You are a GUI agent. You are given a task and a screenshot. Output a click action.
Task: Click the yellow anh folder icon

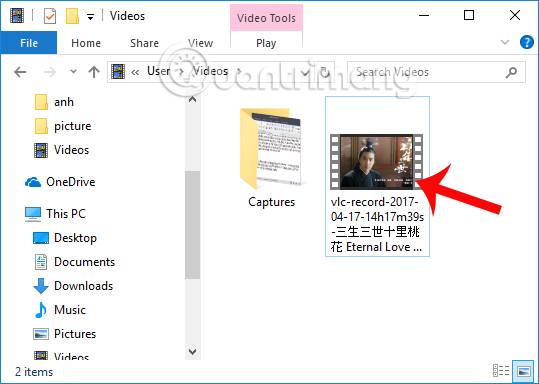[x=41, y=102]
